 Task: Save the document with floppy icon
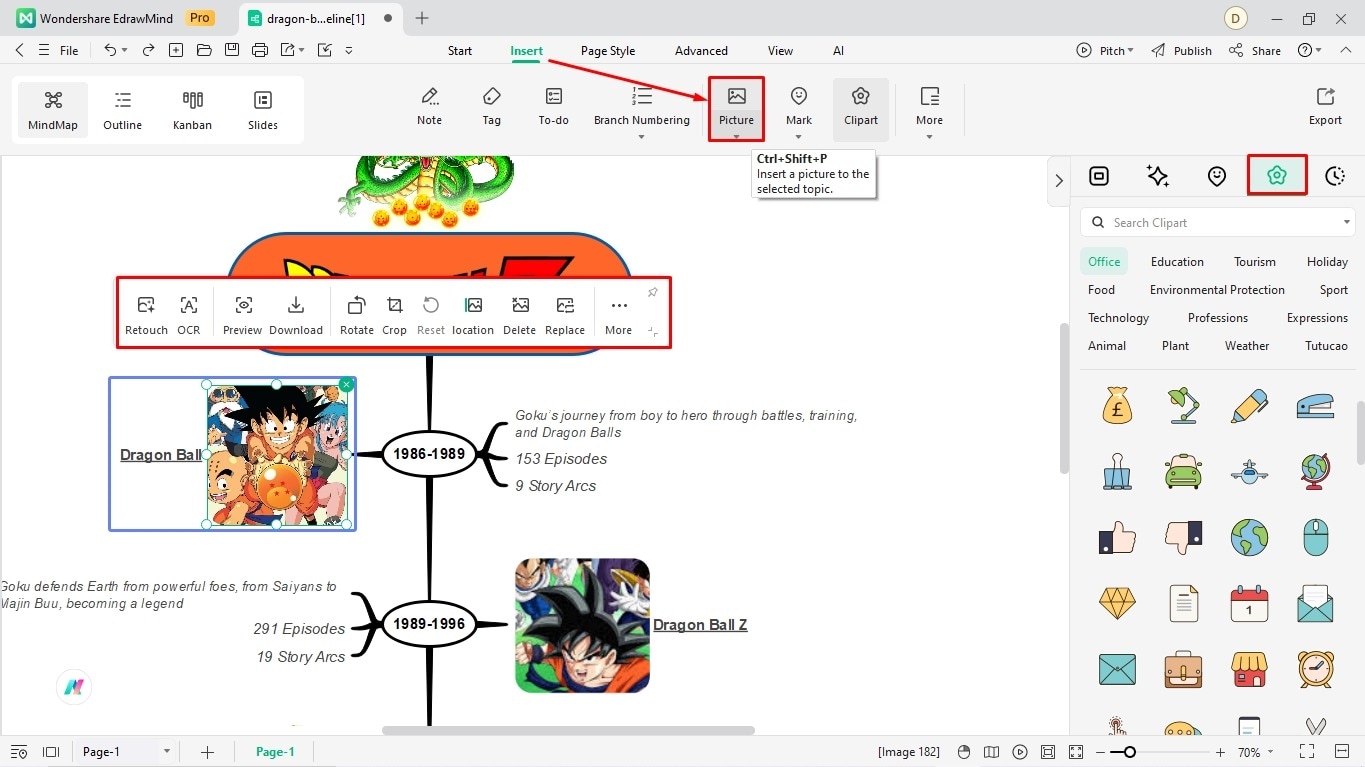coord(232,50)
